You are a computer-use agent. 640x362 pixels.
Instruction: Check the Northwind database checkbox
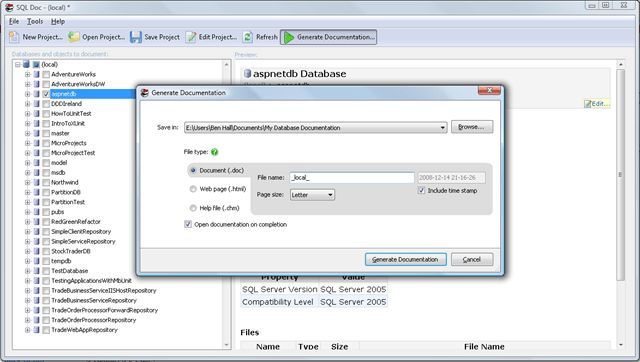tap(46, 182)
